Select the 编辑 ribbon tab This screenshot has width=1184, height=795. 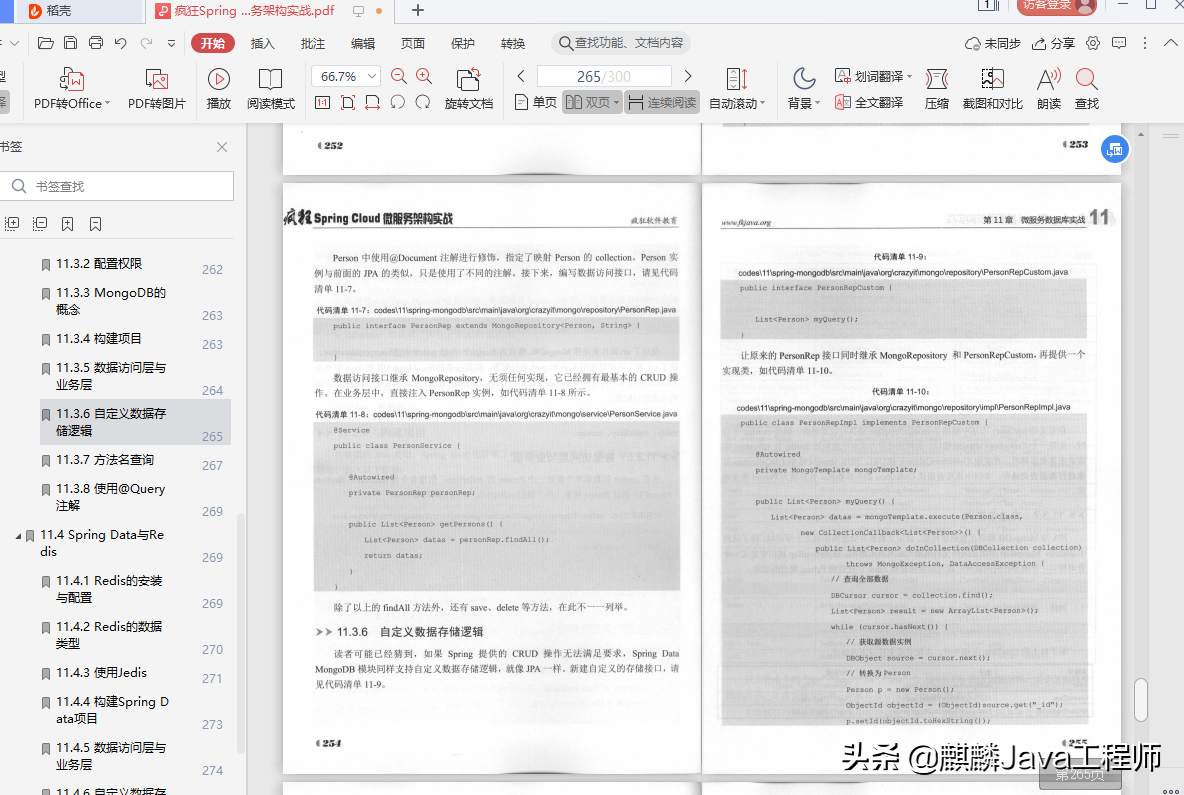[362, 43]
